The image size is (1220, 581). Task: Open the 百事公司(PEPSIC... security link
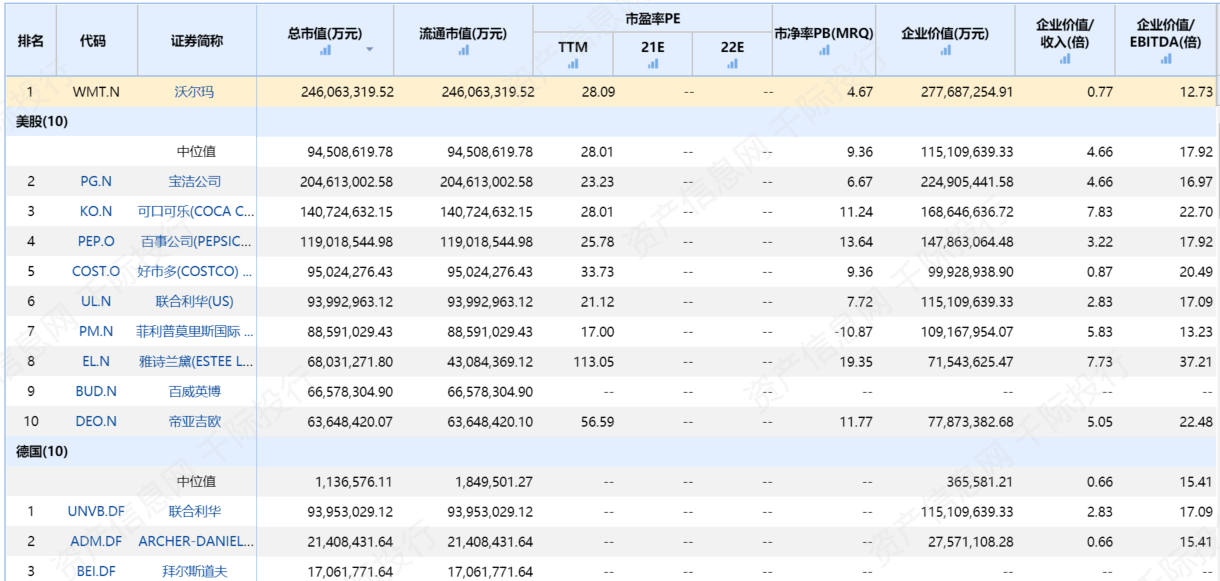click(196, 242)
